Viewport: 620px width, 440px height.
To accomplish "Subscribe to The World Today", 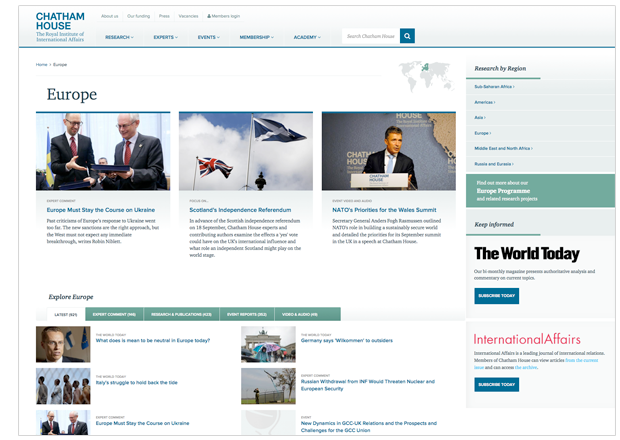I will pos(496,296).
